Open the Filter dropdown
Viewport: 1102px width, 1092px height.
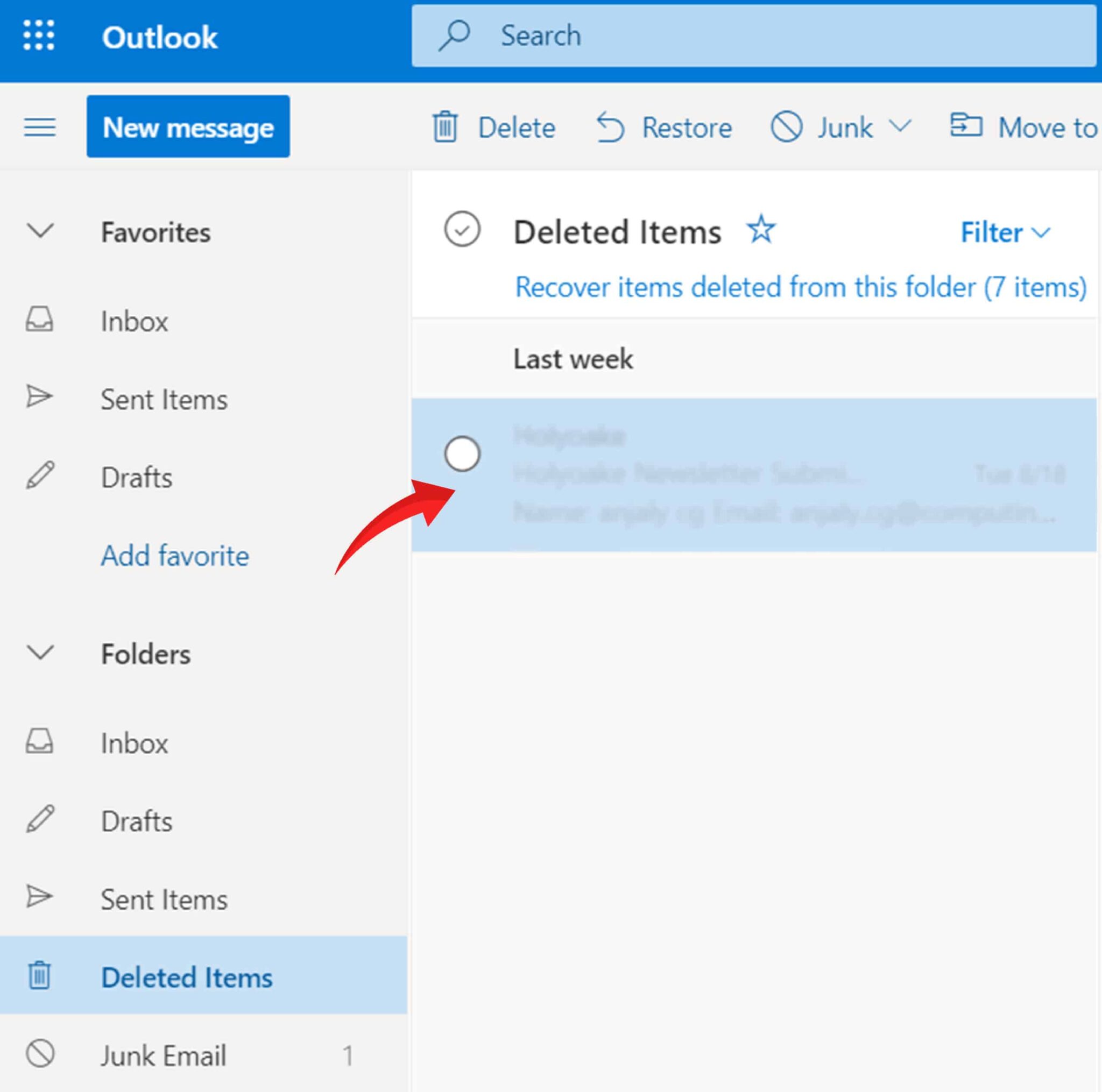click(1005, 233)
